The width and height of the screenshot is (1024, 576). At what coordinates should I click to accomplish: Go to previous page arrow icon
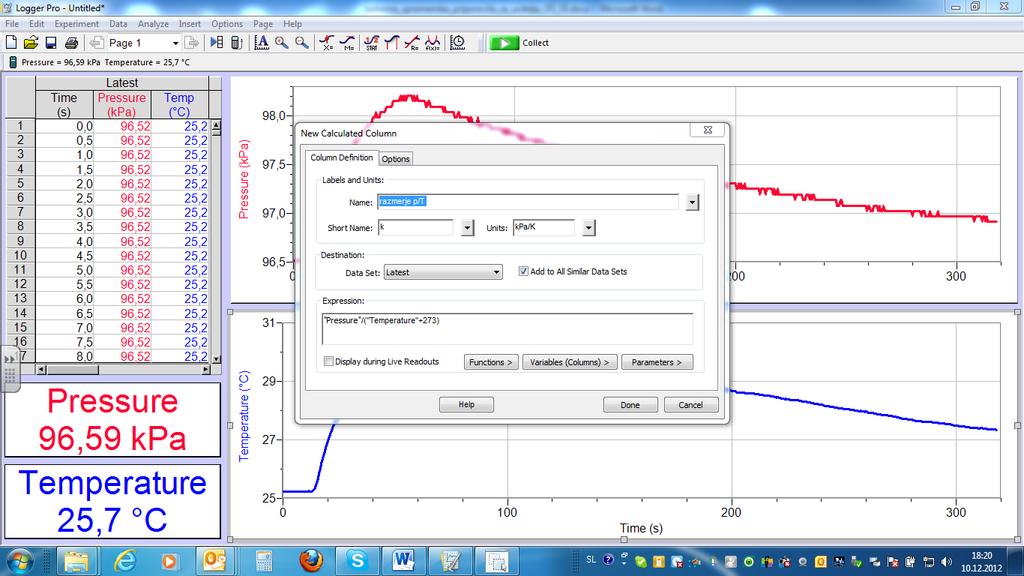pyautogui.click(x=97, y=42)
